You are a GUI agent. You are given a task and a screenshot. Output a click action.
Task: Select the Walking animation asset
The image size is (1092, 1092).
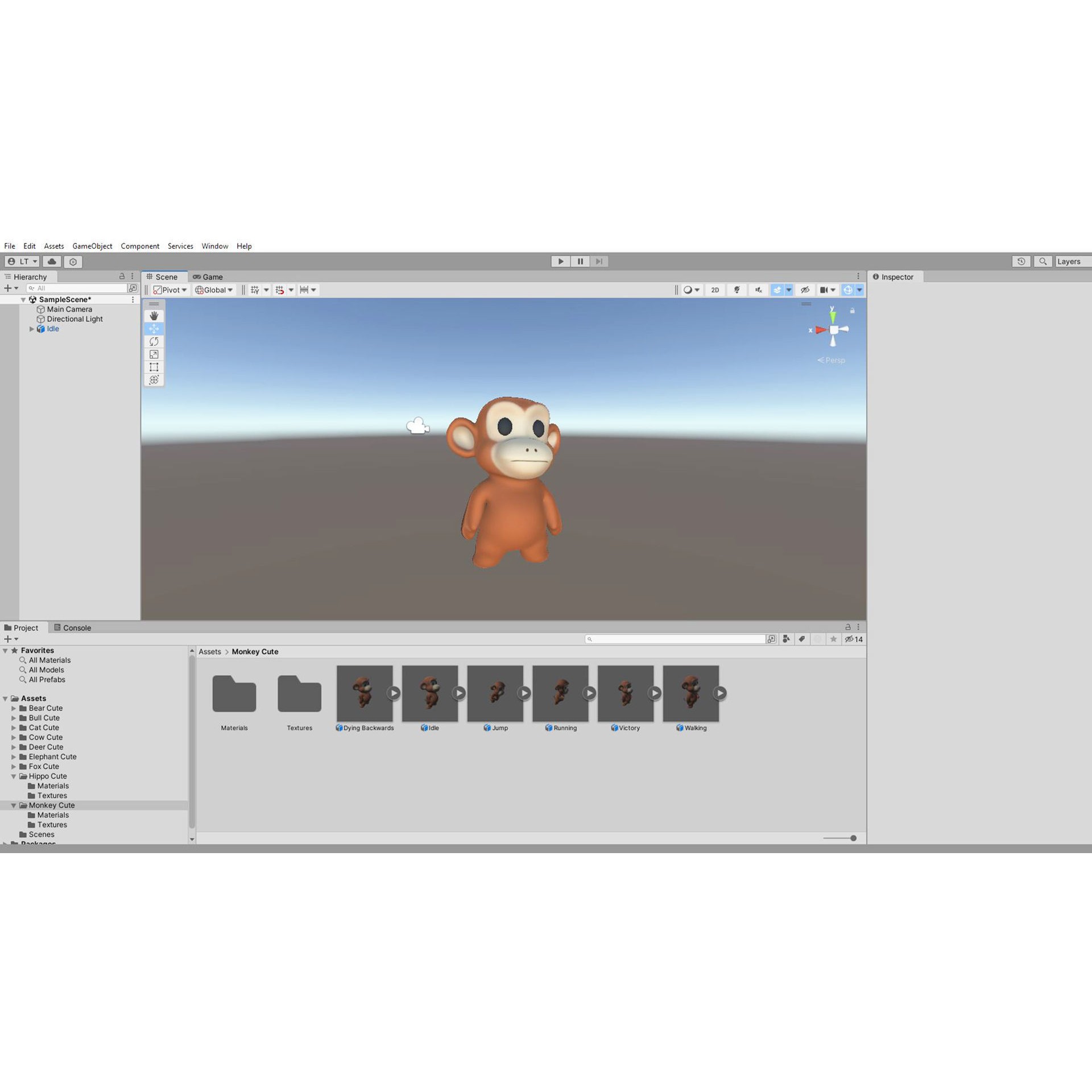(690, 693)
